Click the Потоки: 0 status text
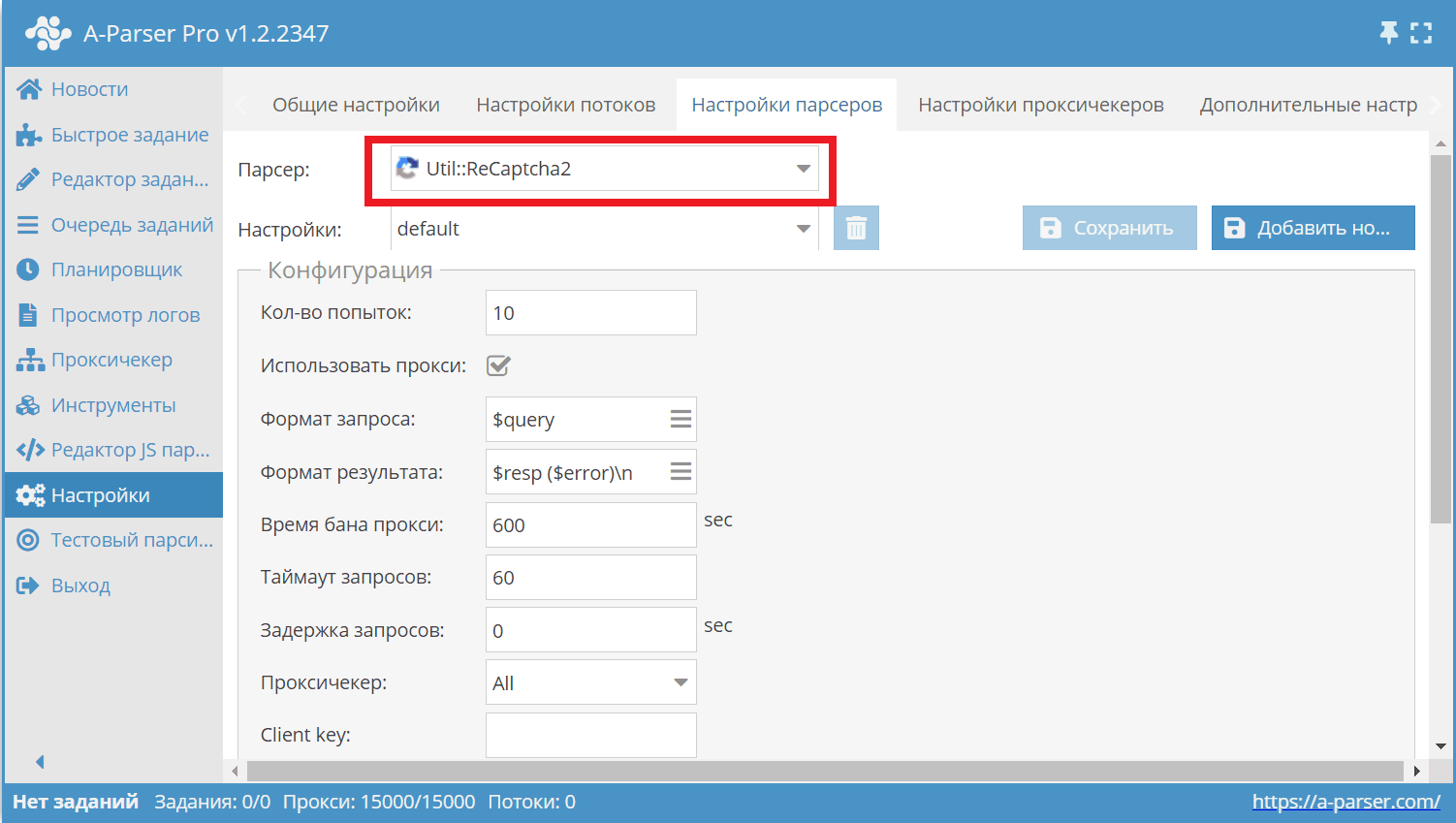The width and height of the screenshot is (1456, 823). [x=532, y=802]
